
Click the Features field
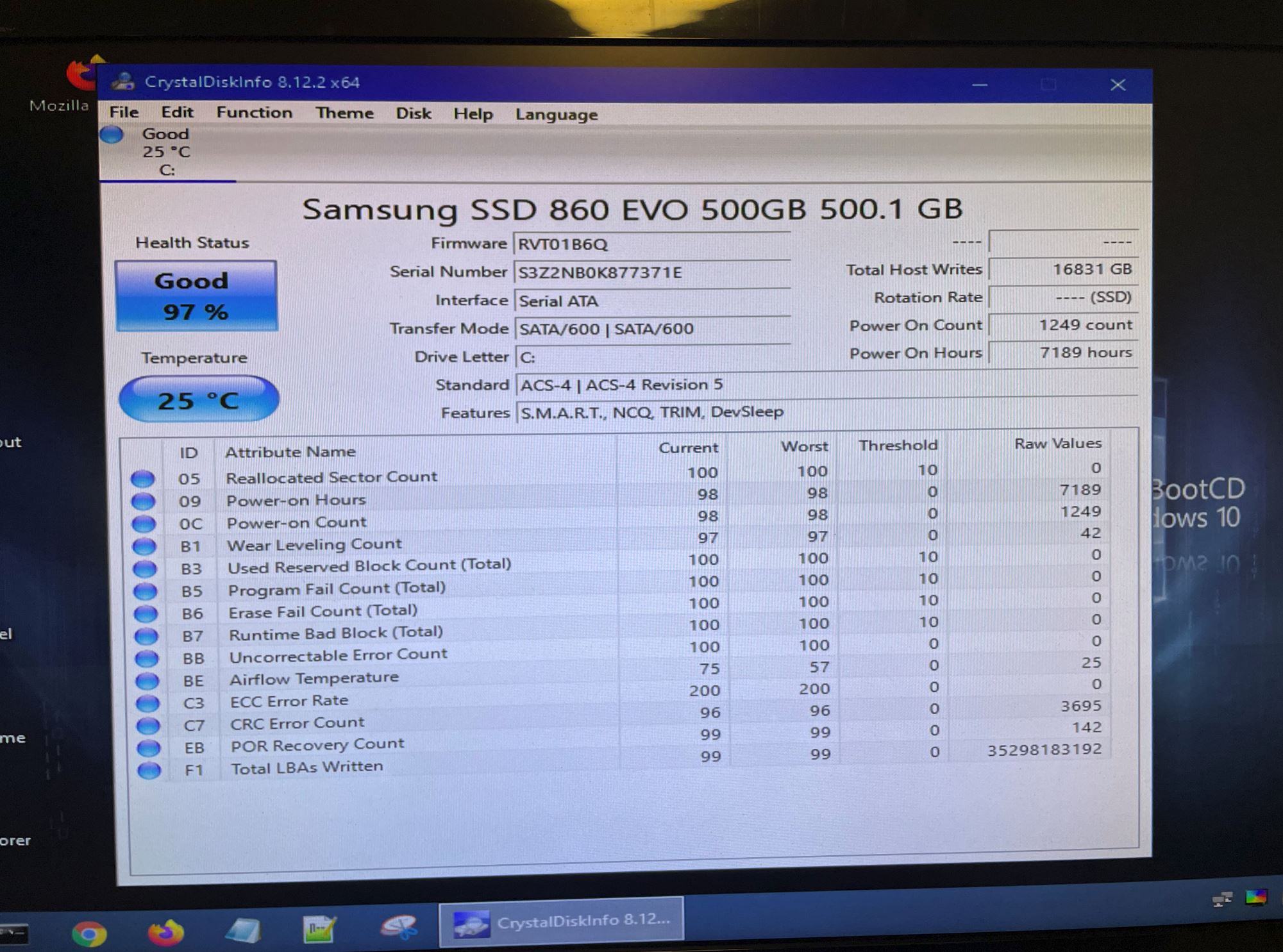(x=826, y=412)
